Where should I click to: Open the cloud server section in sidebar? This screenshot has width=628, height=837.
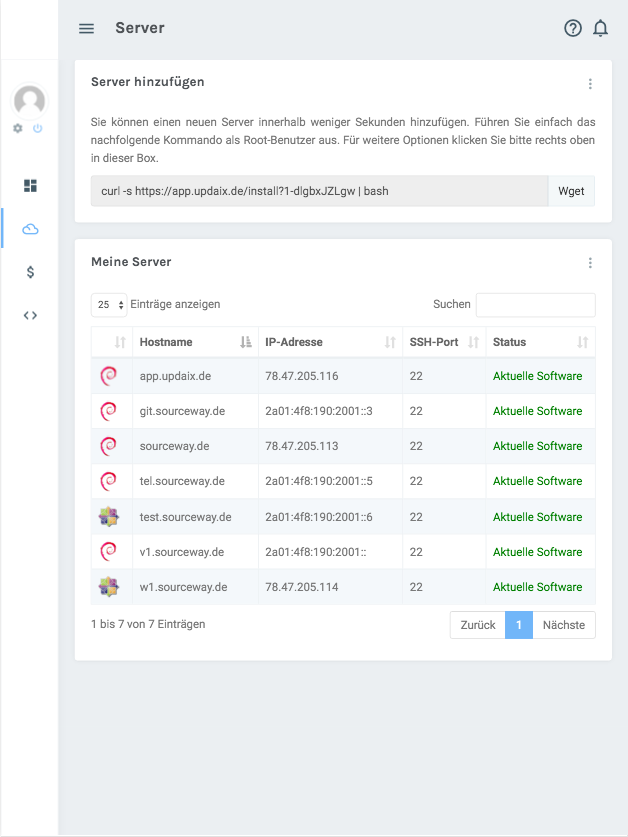29,228
